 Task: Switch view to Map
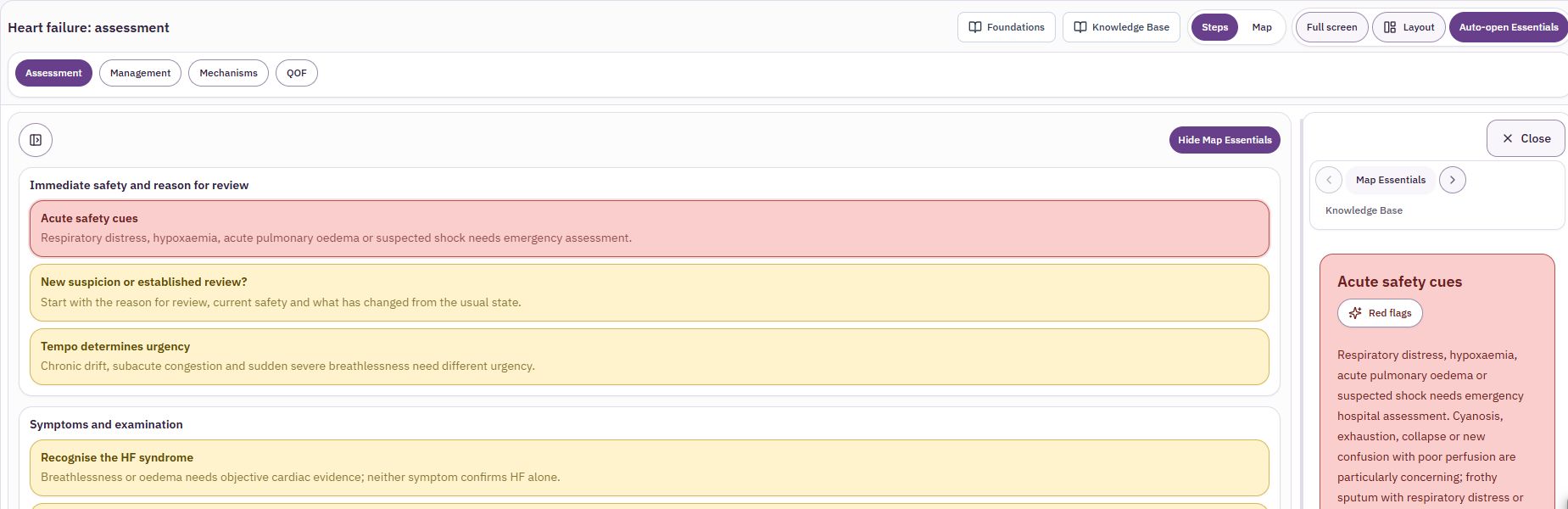point(1262,27)
